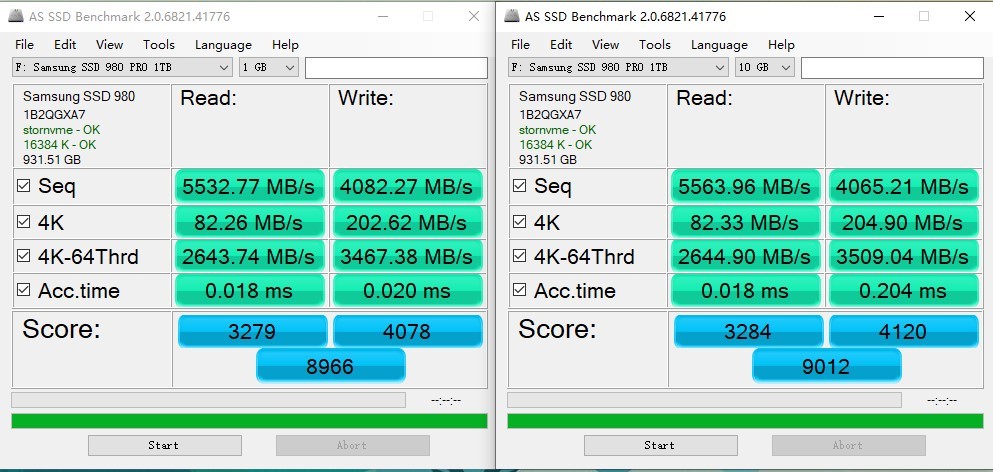Click the Abort button in the right window

tap(849, 445)
